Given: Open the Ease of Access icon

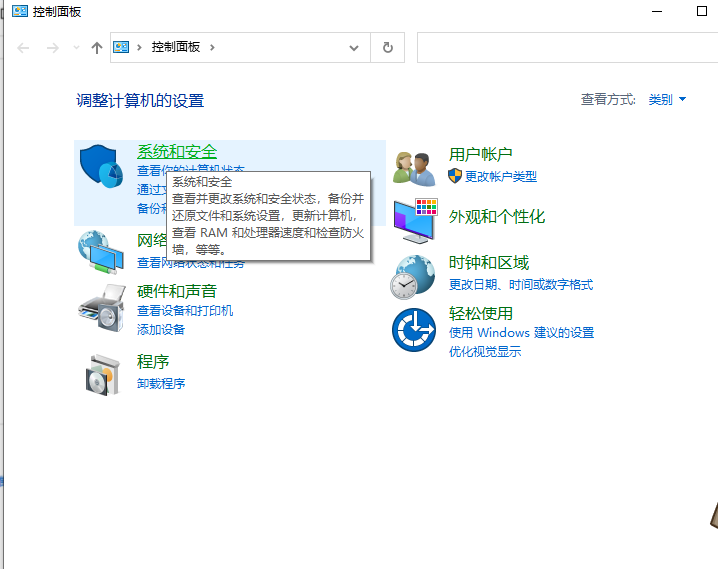Looking at the screenshot, I should tap(414, 329).
